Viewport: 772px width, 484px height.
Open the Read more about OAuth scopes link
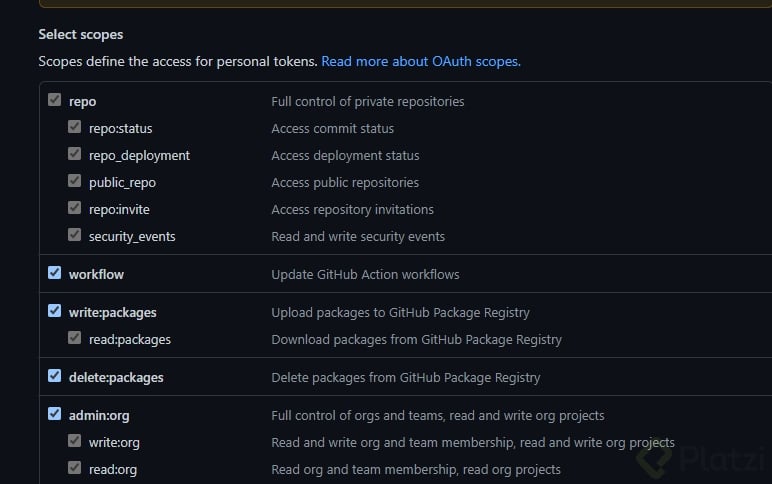coord(420,61)
